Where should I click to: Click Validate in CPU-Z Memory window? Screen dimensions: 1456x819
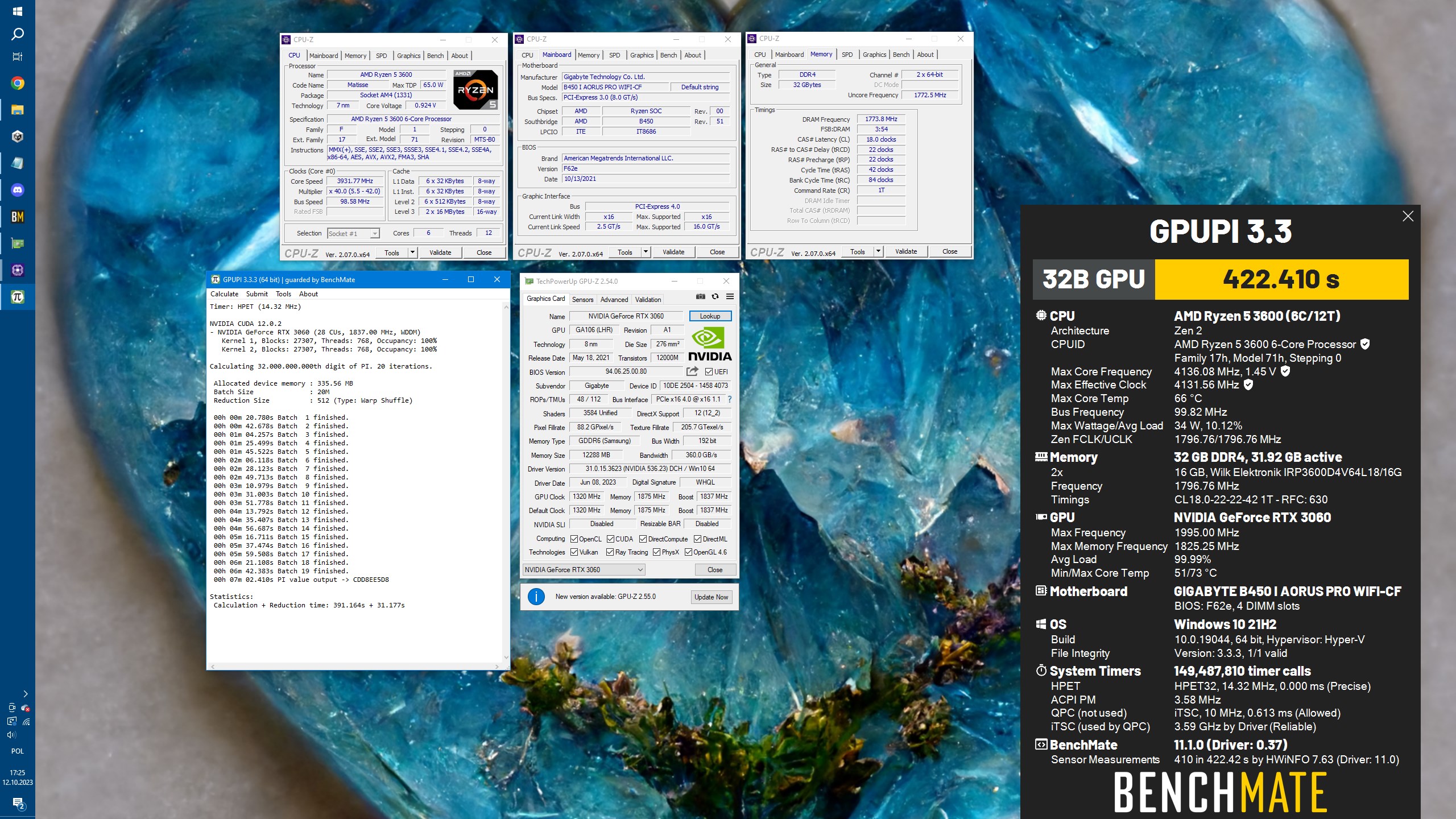(x=906, y=251)
